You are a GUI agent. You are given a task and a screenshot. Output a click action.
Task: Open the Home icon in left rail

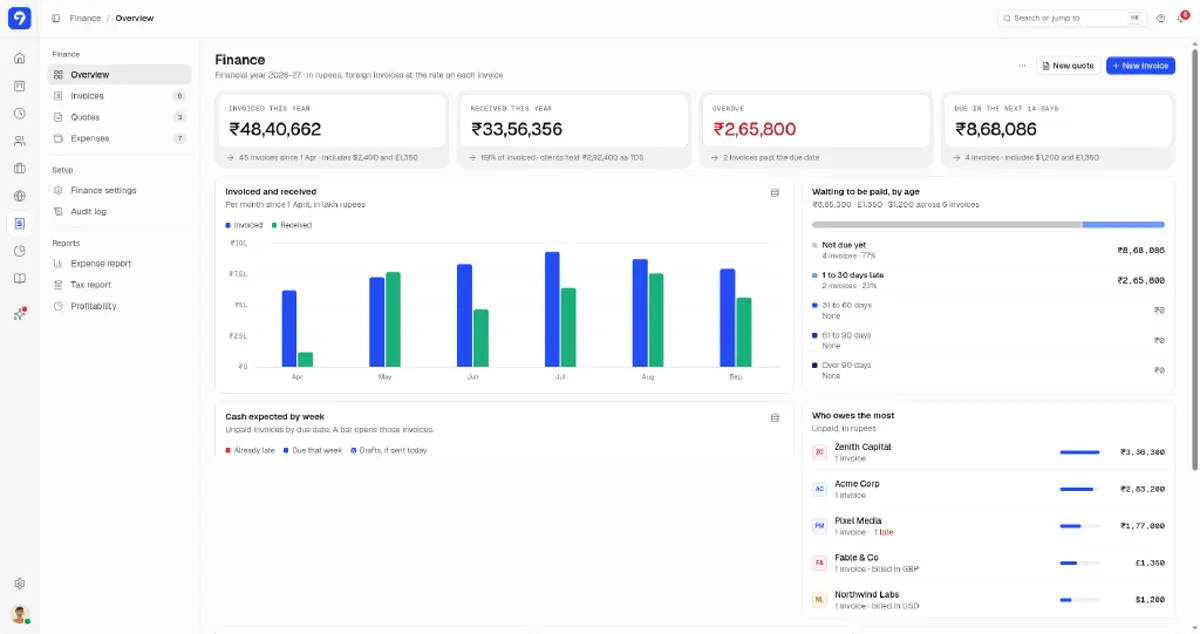[x=19, y=58]
